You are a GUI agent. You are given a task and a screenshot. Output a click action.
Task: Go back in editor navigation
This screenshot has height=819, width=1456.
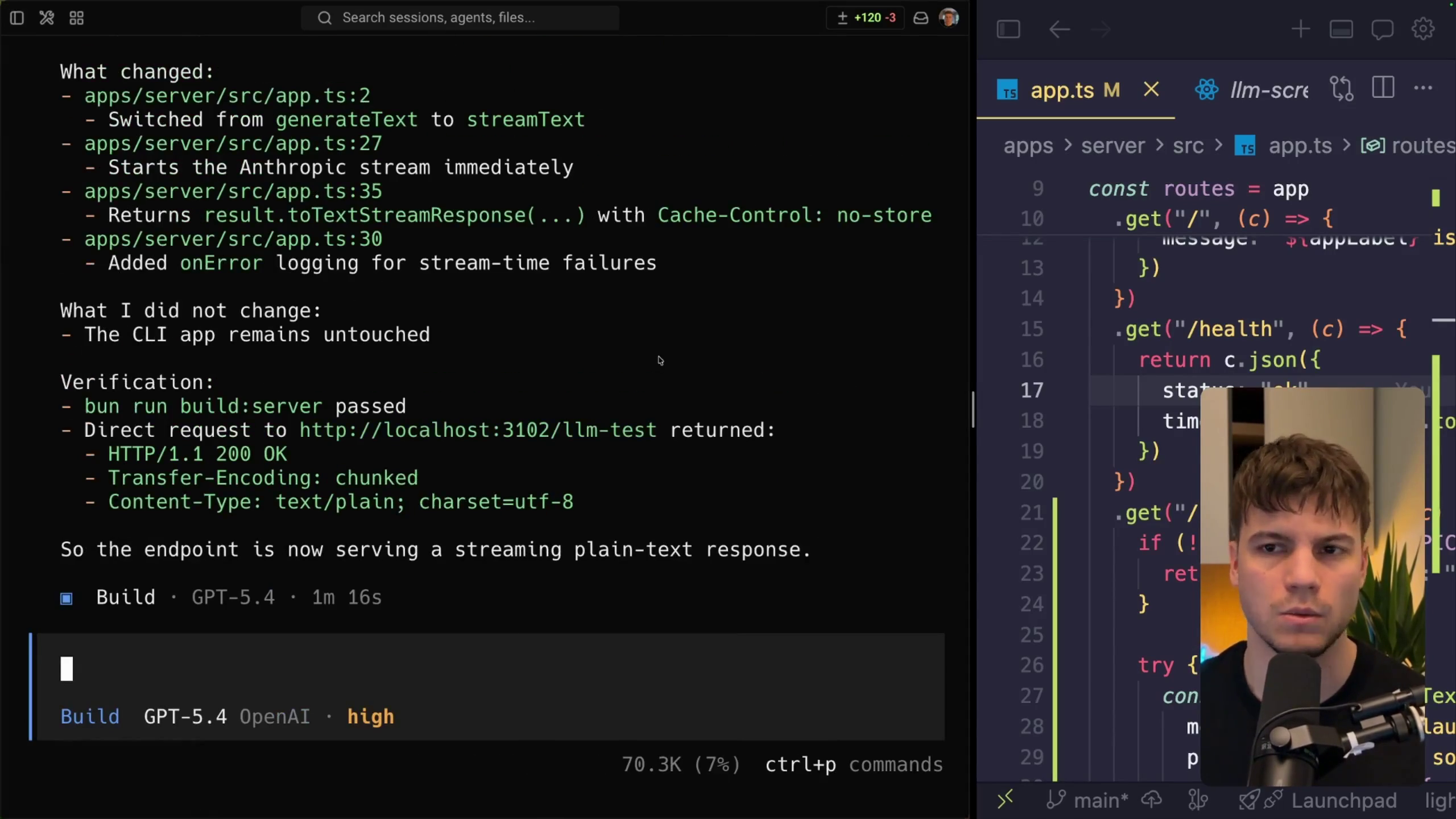coord(1059,30)
